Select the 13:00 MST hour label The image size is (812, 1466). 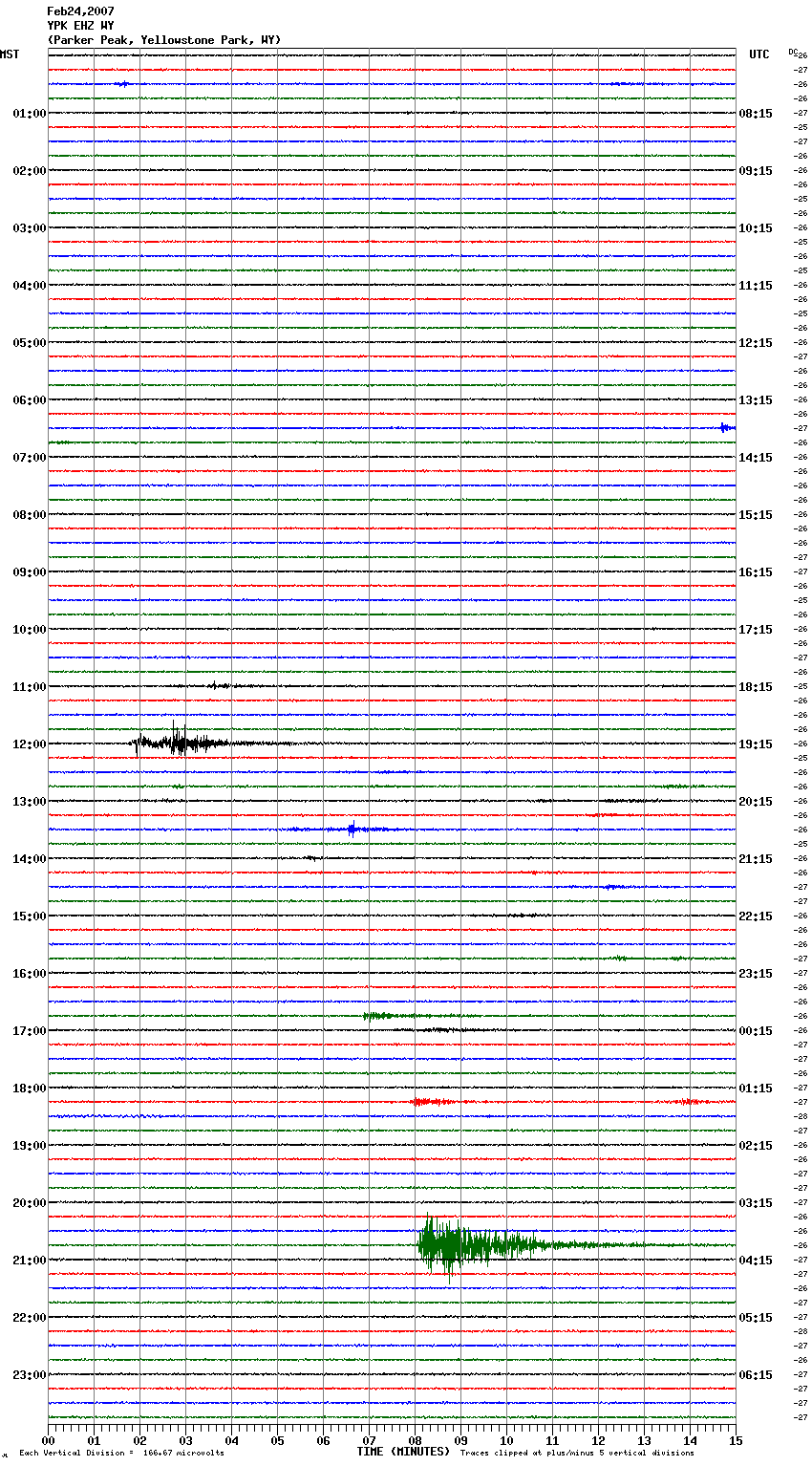click(x=30, y=802)
